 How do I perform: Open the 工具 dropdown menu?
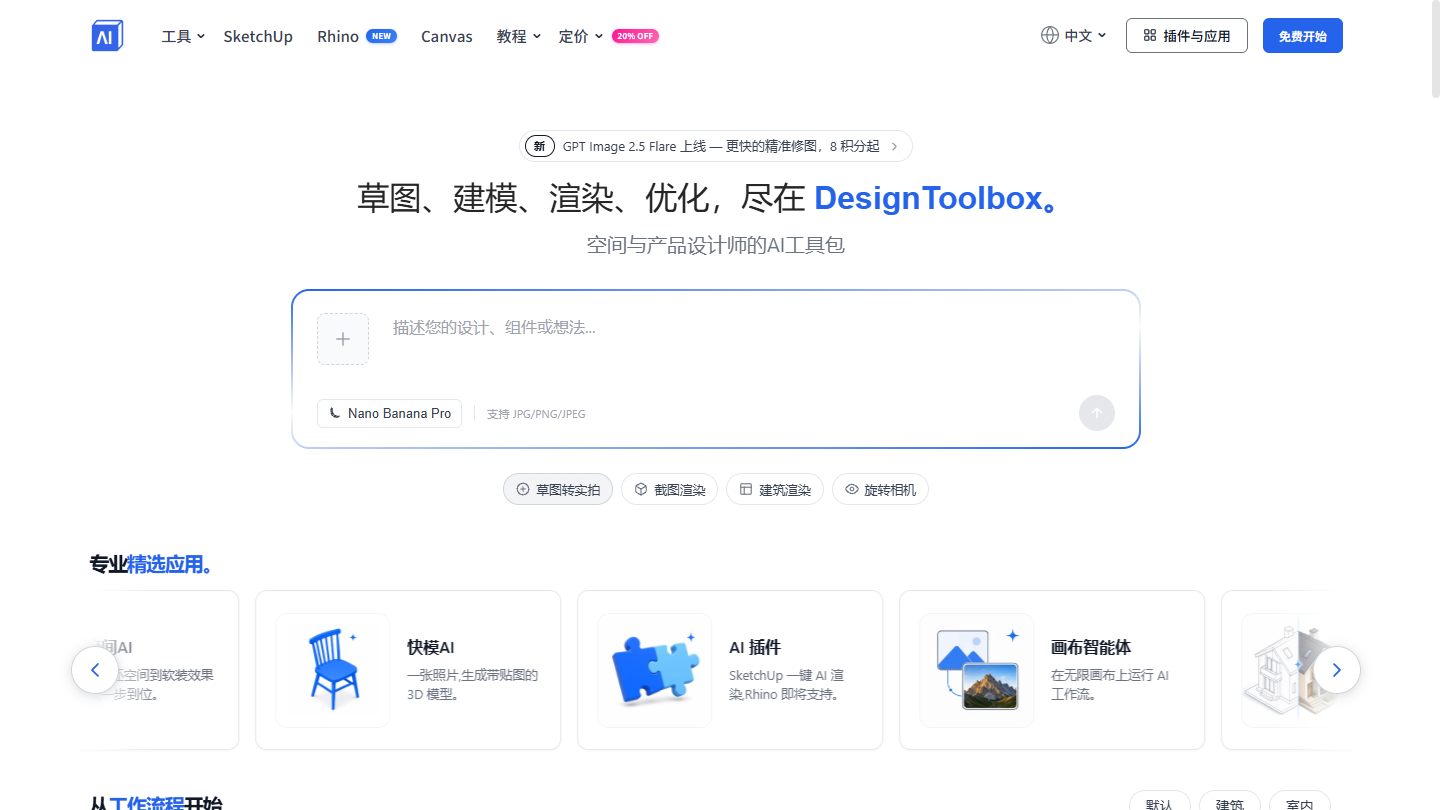pyautogui.click(x=183, y=36)
